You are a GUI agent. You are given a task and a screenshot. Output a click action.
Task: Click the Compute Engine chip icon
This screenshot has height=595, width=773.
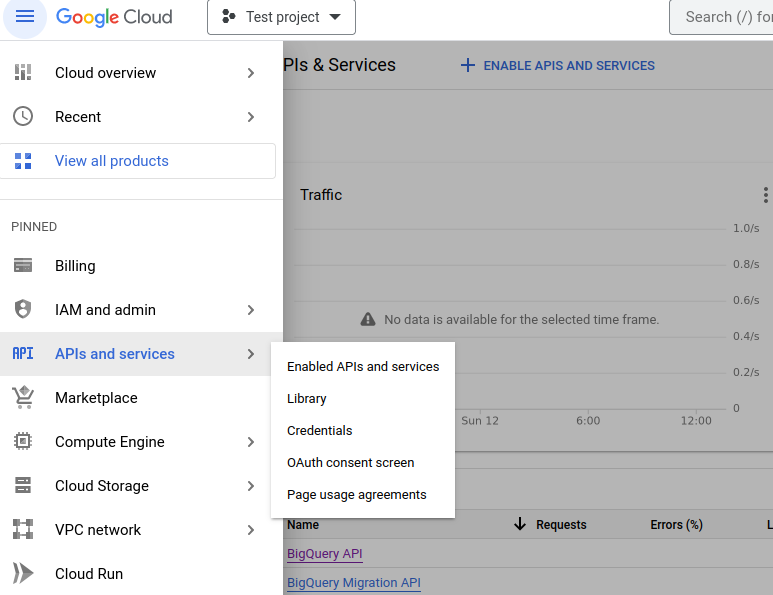point(23,441)
